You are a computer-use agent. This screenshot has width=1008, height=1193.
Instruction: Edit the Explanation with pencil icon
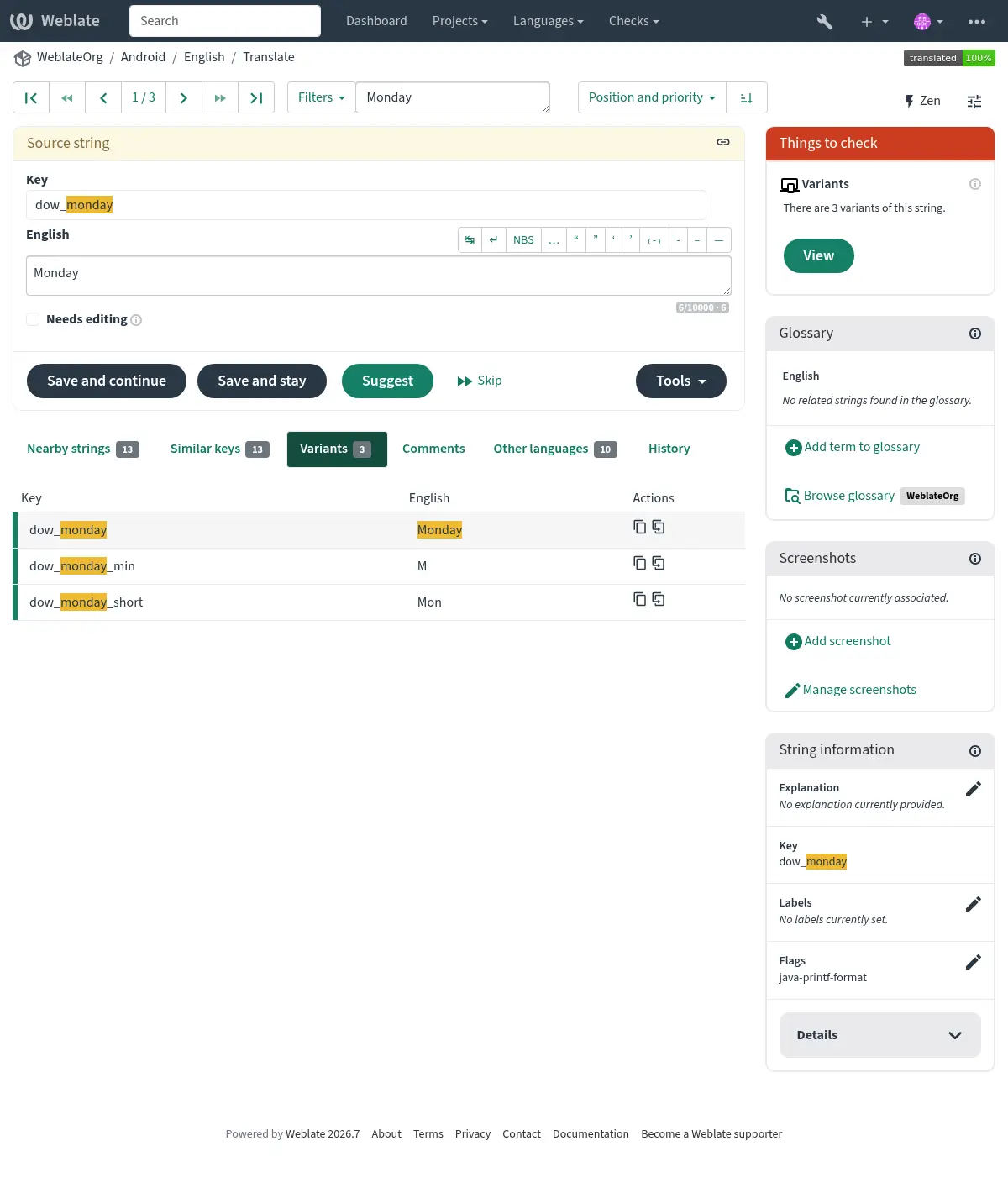coord(974,789)
